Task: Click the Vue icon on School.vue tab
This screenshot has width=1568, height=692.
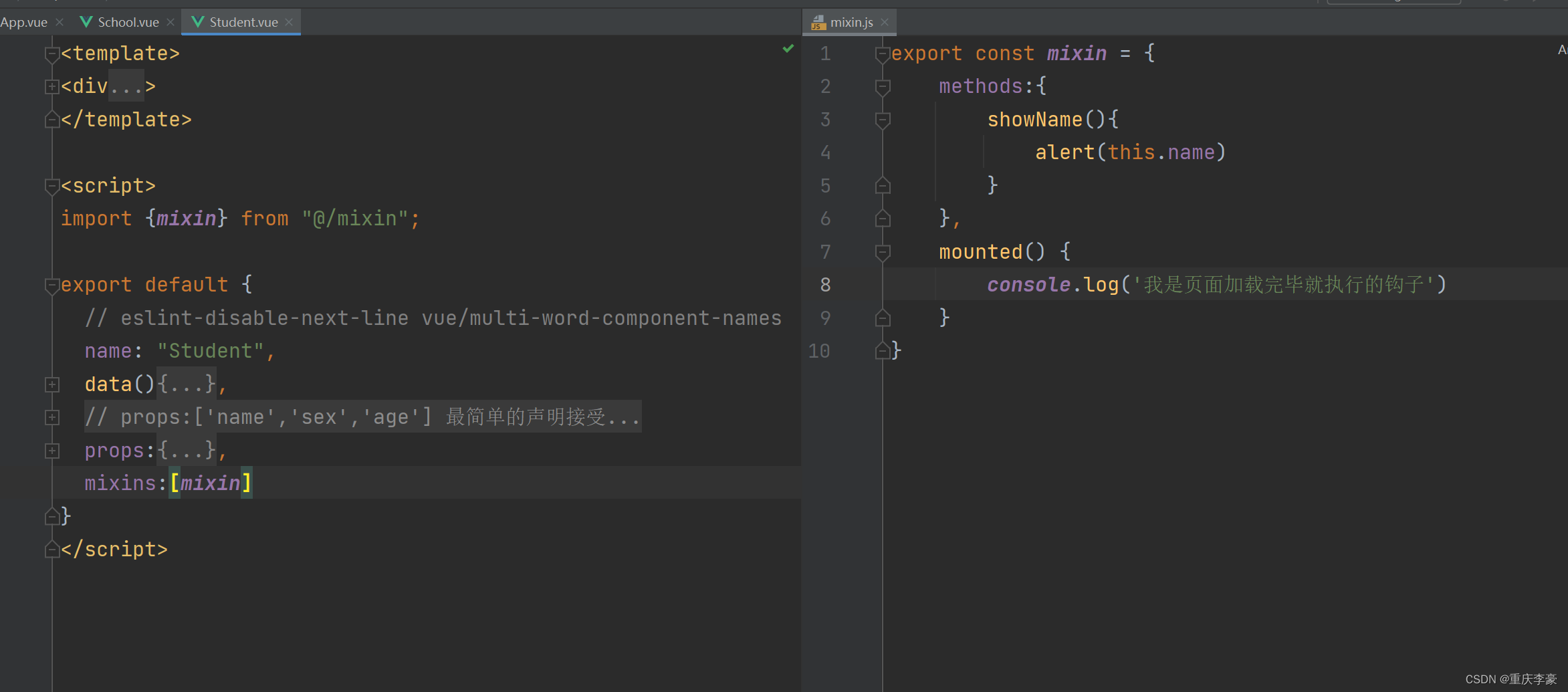Action: tap(86, 22)
